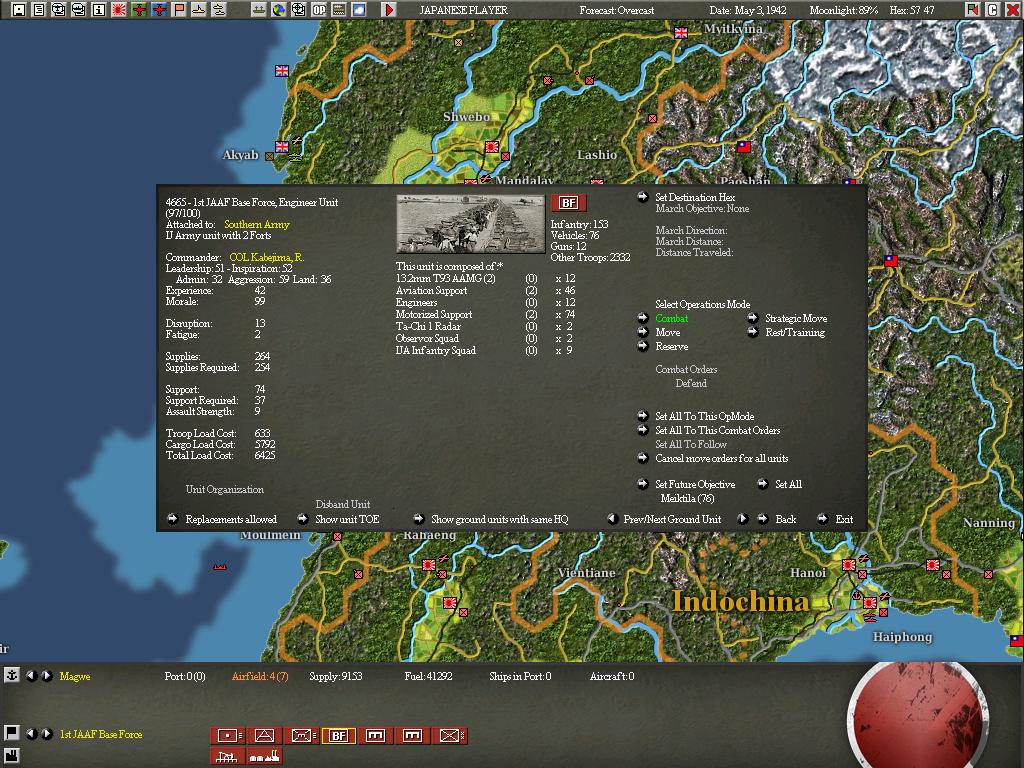Click next base arrow beside Magwe
The image size is (1024, 768).
point(47,675)
